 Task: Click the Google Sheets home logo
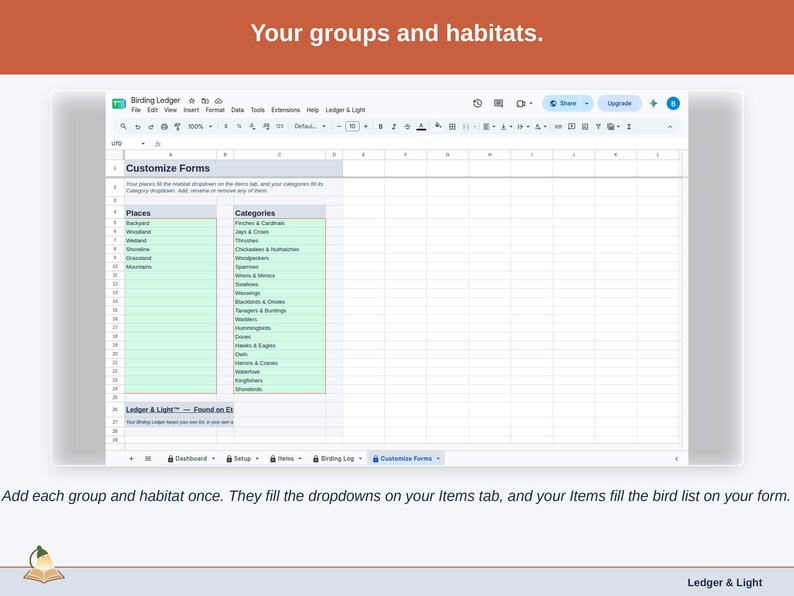tap(118, 104)
